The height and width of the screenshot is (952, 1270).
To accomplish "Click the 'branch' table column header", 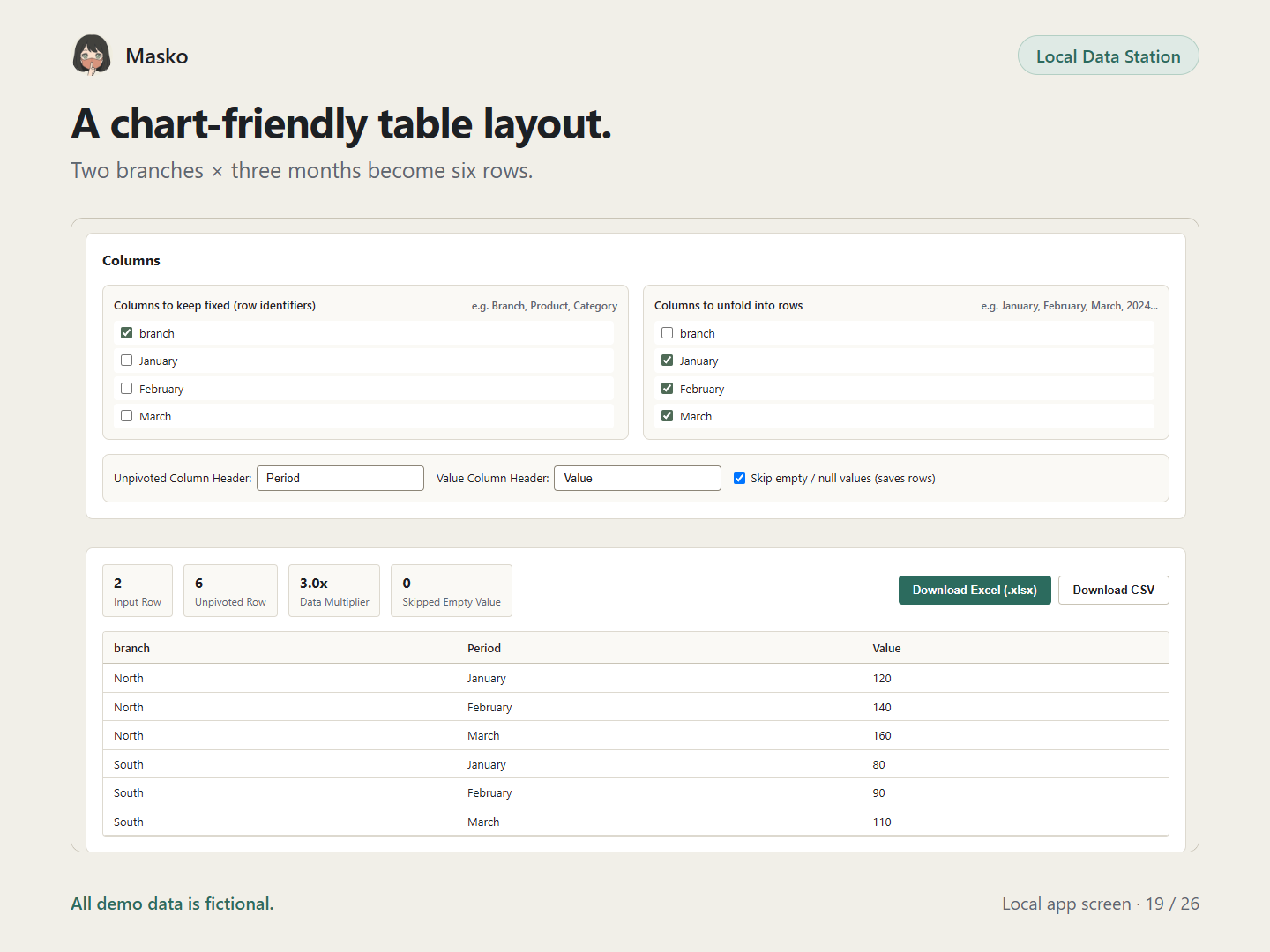I will pyautogui.click(x=132, y=648).
